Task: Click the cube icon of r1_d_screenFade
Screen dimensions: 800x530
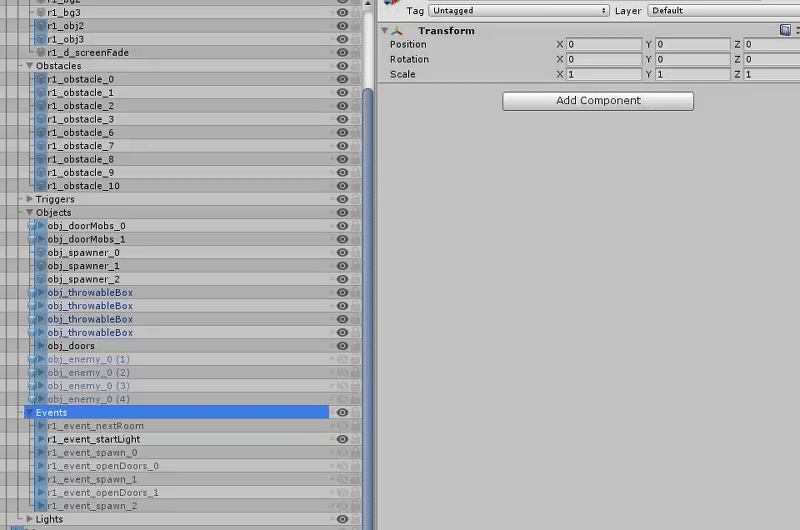Action: 41,53
